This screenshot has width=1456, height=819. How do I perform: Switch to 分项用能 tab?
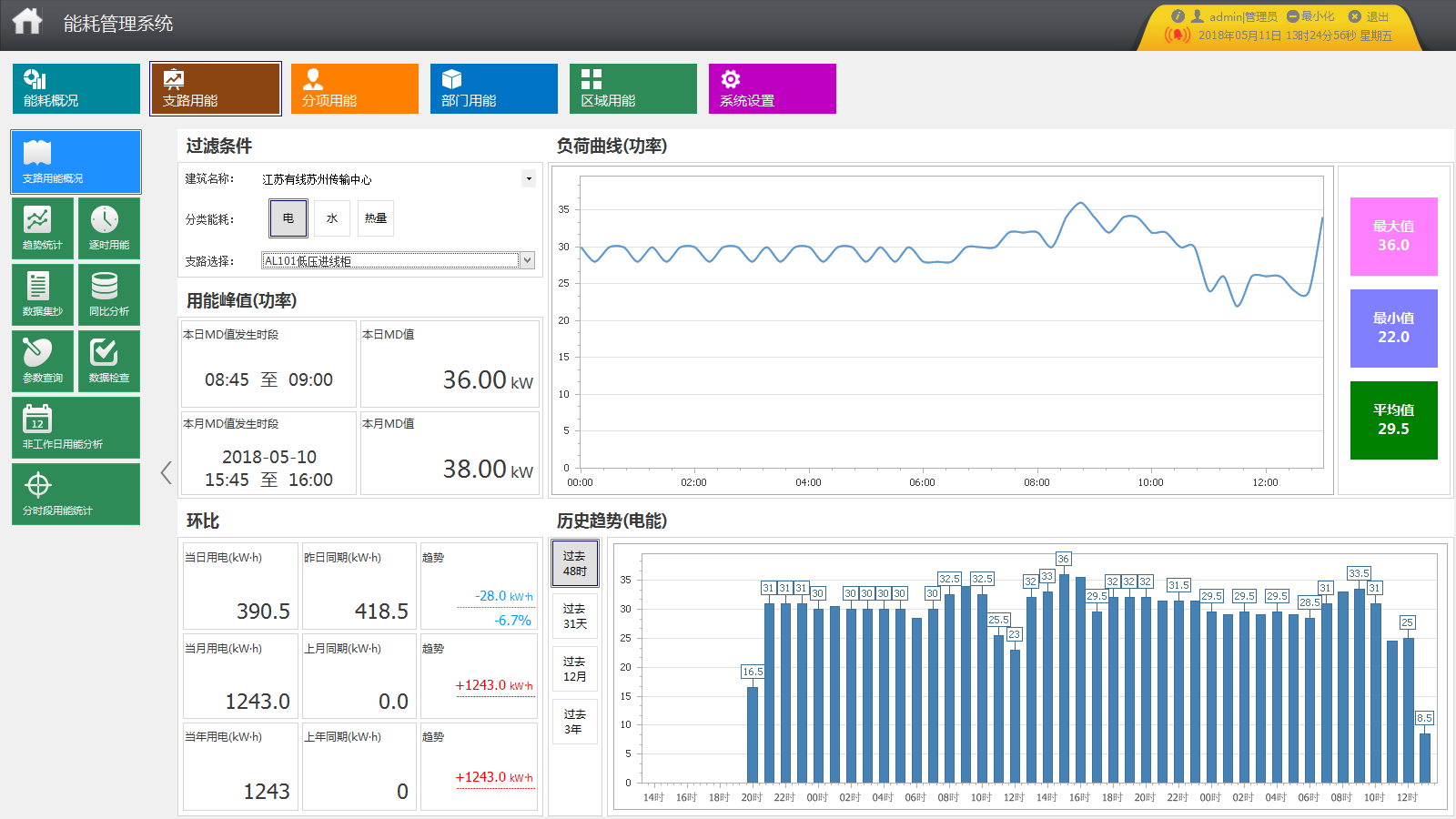point(354,88)
